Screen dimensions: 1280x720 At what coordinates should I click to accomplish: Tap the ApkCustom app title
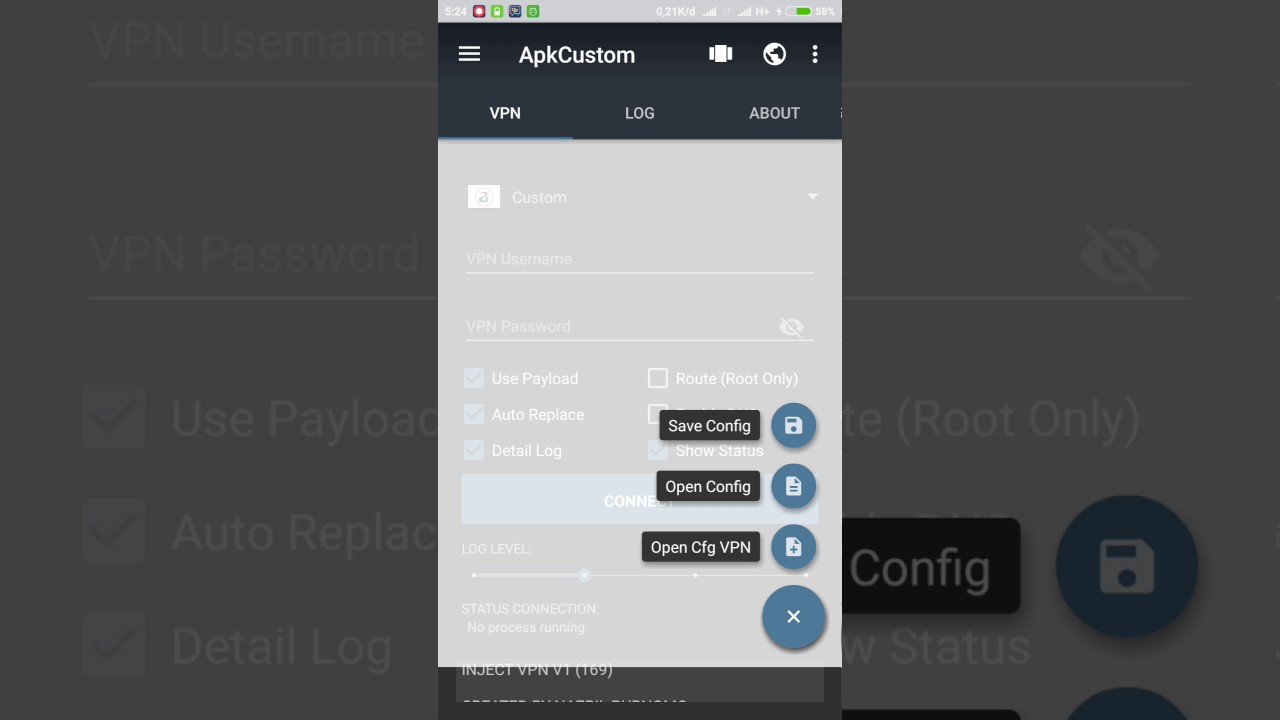pyautogui.click(x=577, y=55)
